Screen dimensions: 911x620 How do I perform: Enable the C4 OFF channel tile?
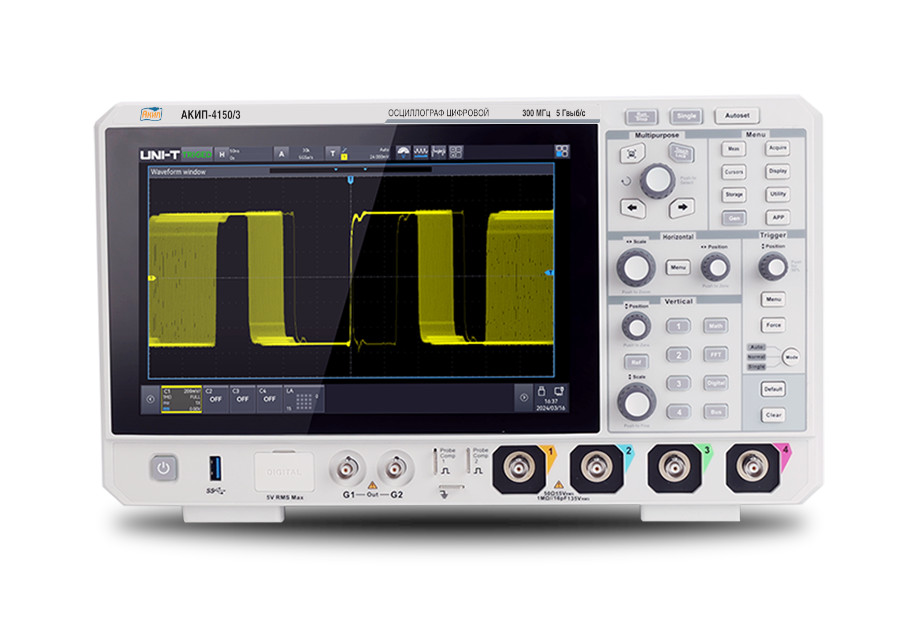(268, 397)
